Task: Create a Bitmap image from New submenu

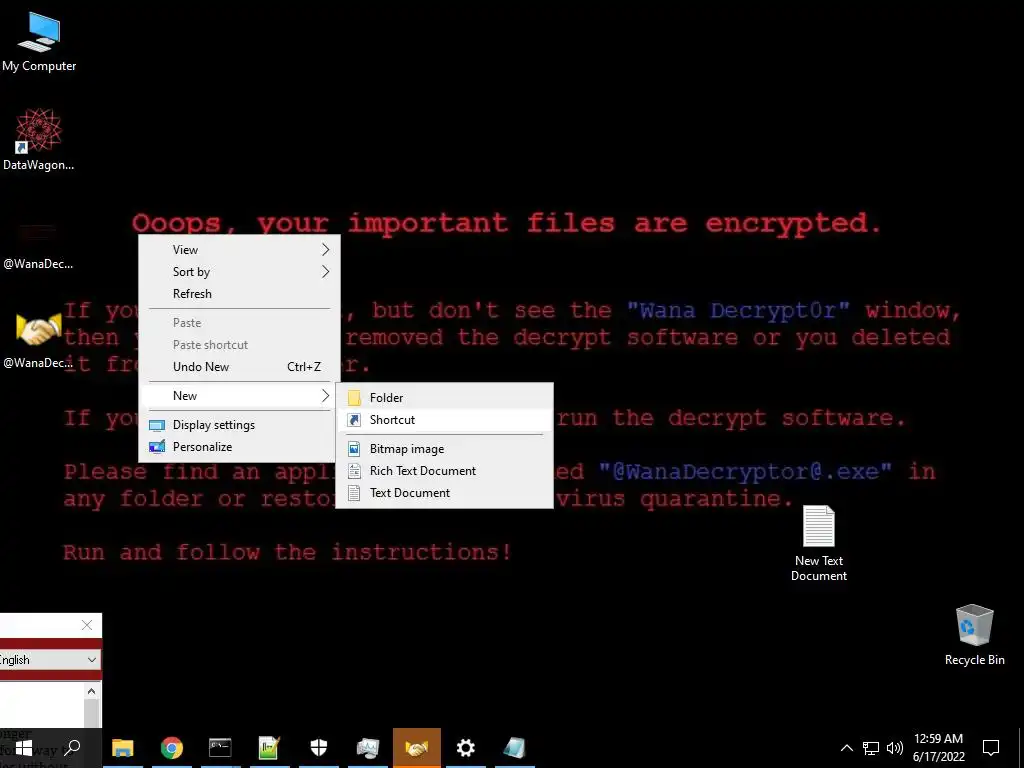Action: (444, 449)
